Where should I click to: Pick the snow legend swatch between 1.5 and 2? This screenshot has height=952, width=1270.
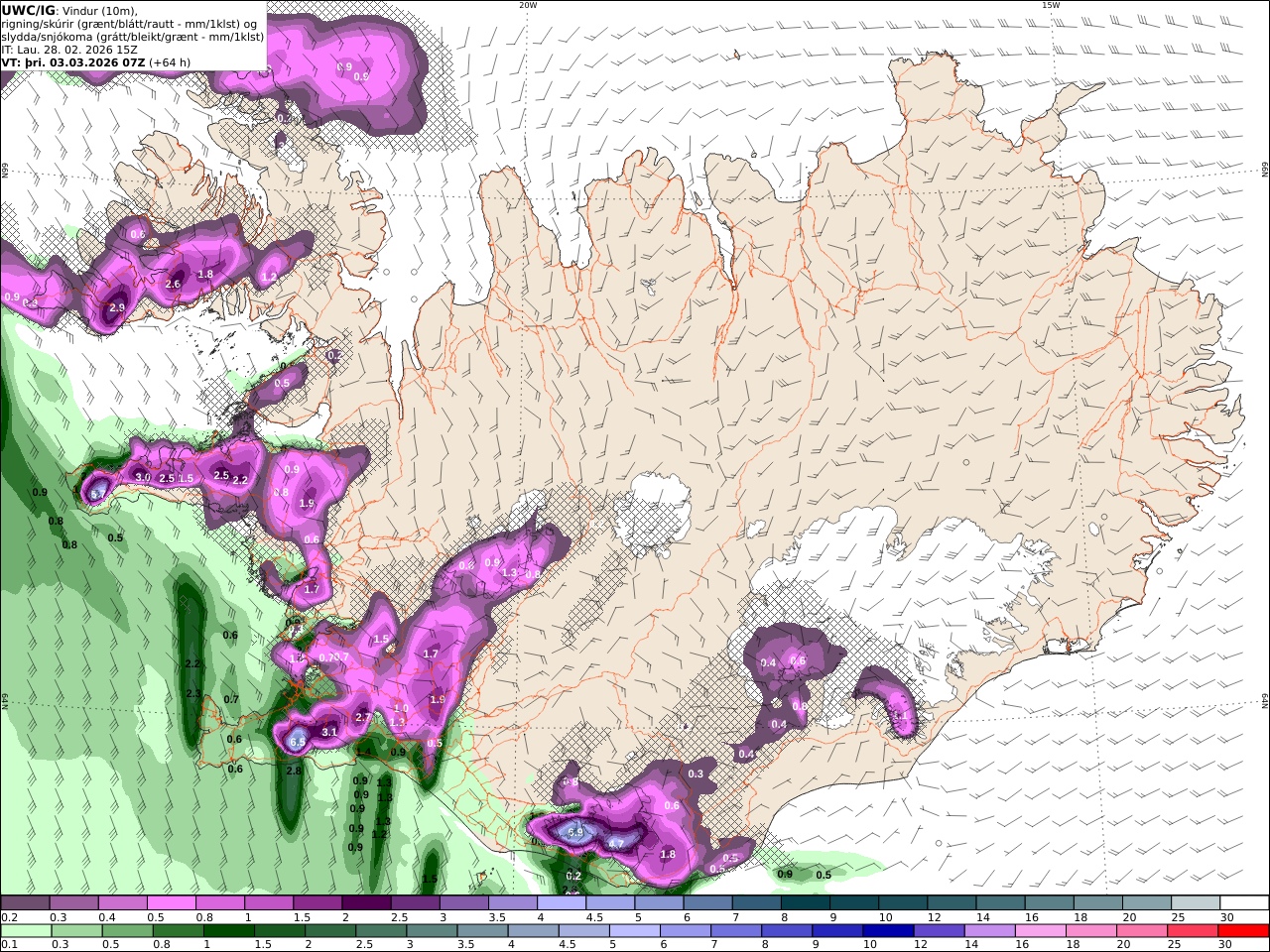point(319,903)
